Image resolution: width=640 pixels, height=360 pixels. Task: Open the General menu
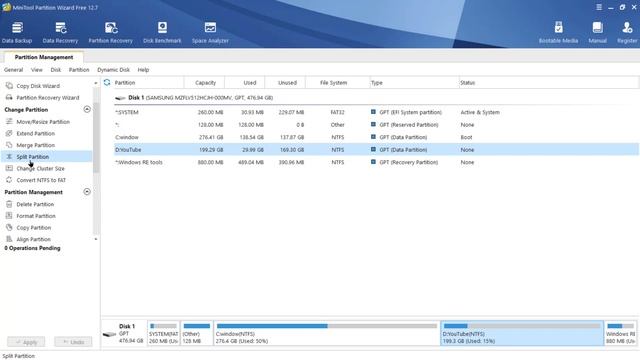tap(13, 70)
